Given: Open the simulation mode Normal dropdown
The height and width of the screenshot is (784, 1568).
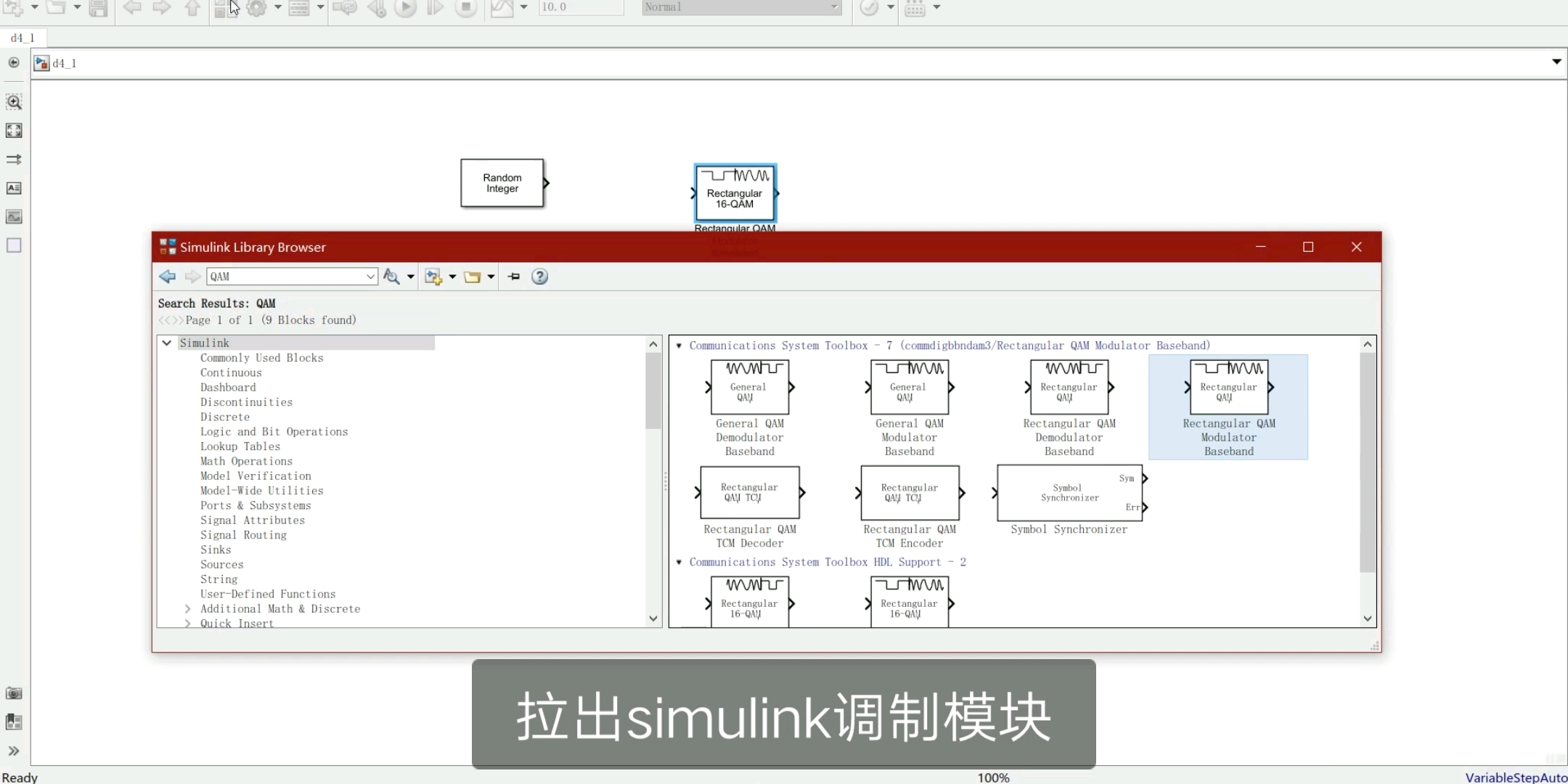Looking at the screenshot, I should click(741, 7).
